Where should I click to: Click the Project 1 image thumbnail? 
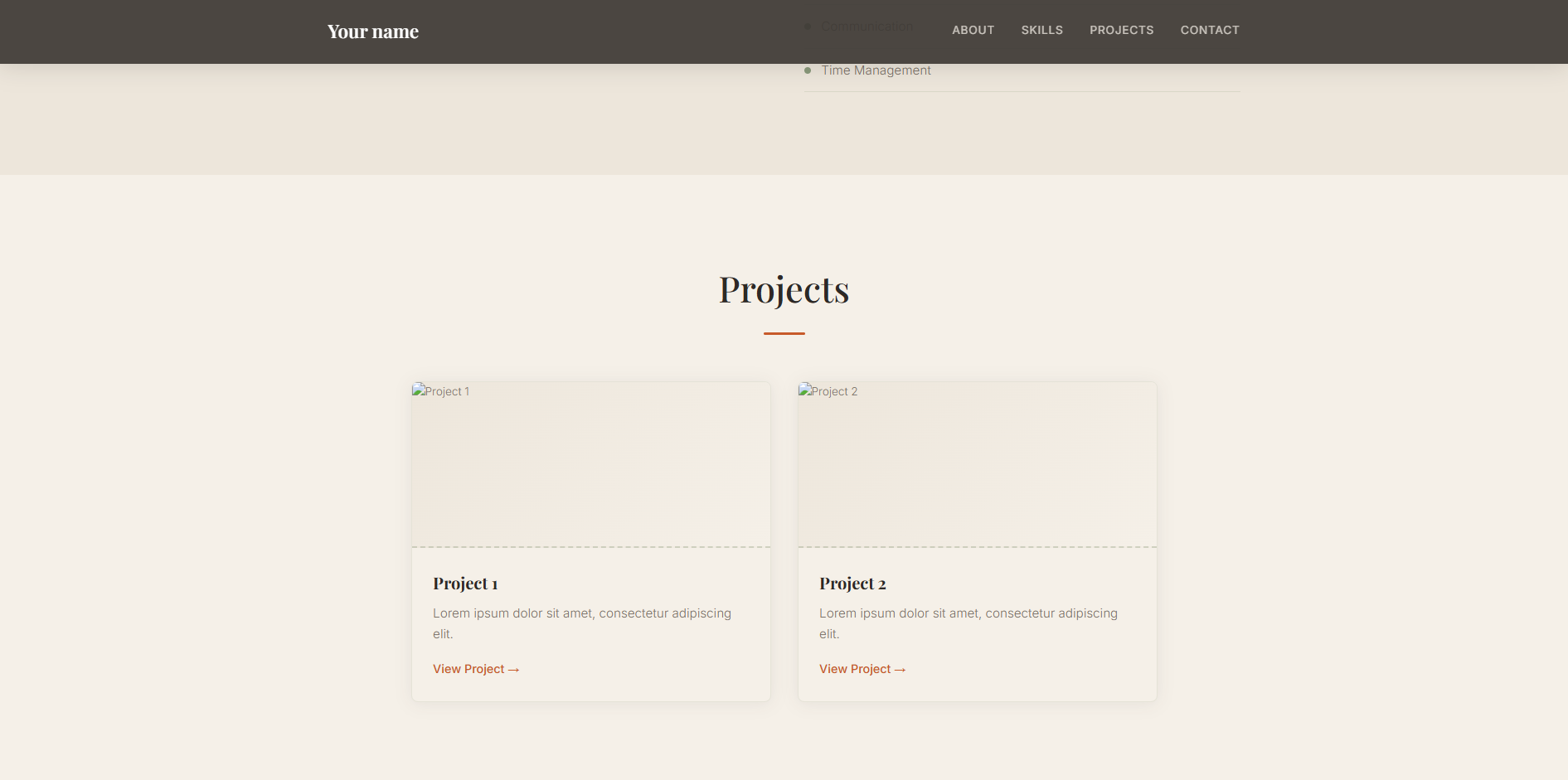tap(591, 464)
